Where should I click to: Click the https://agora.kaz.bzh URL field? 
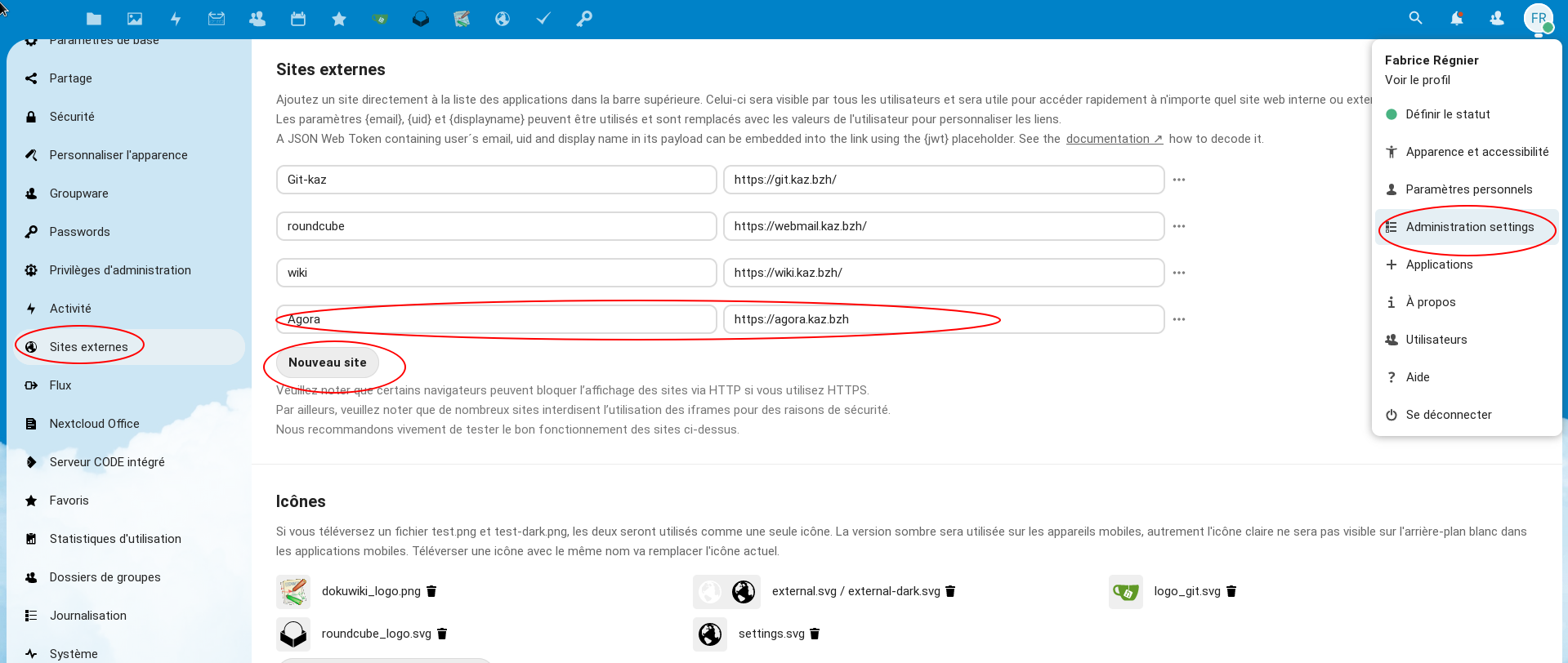(x=943, y=319)
